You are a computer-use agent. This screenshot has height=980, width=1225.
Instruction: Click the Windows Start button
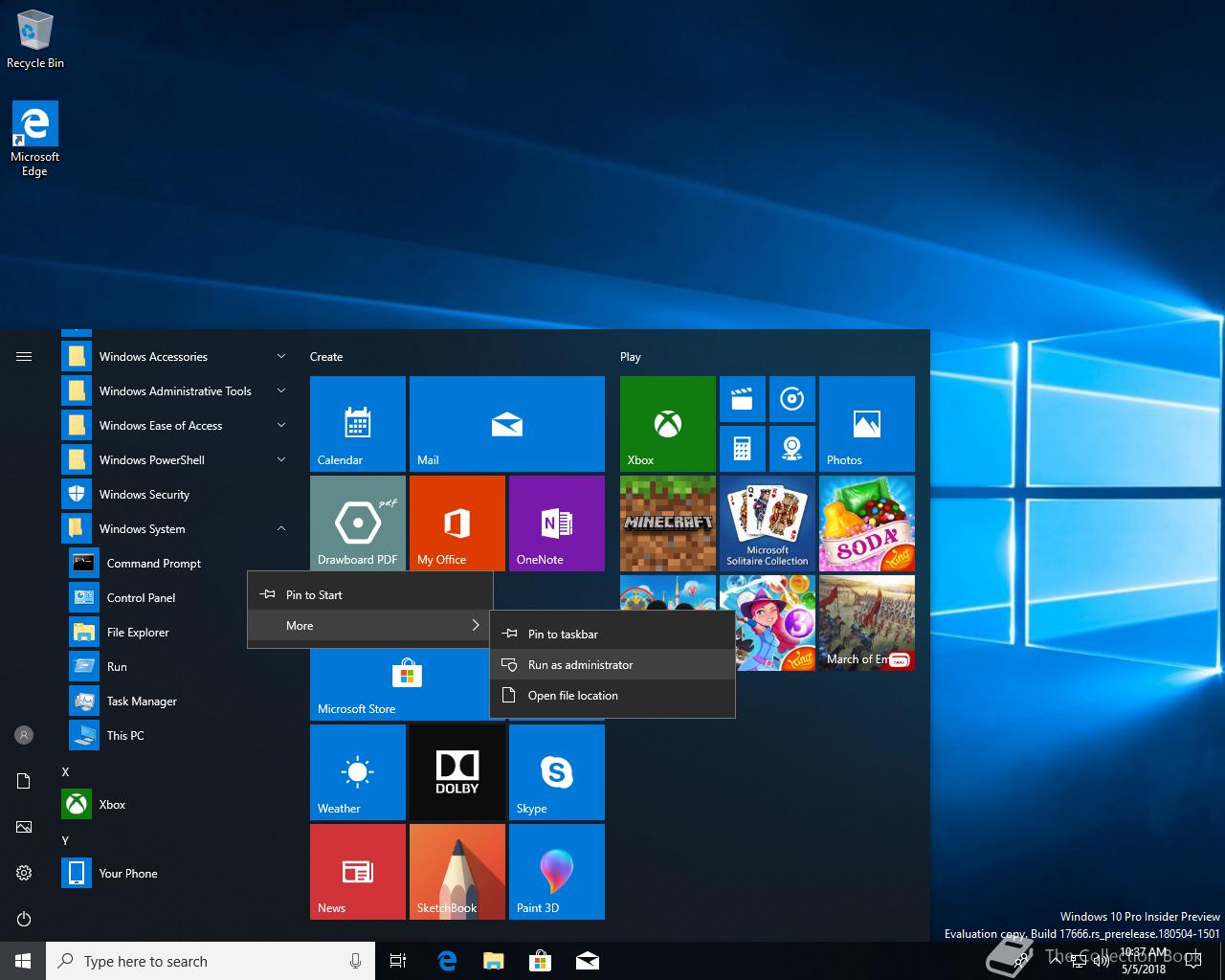23,961
